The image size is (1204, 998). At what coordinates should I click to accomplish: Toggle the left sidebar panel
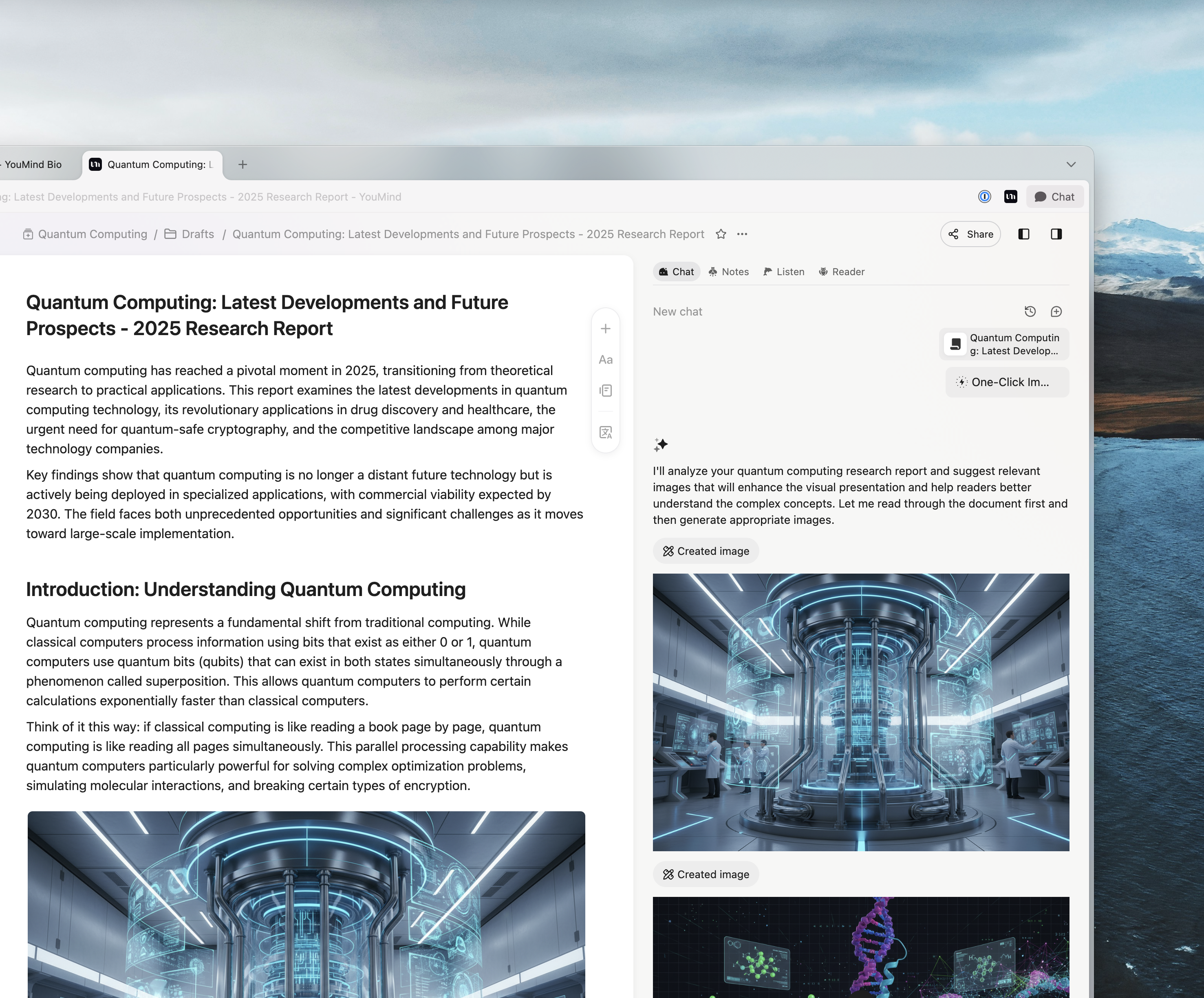click(x=1023, y=234)
